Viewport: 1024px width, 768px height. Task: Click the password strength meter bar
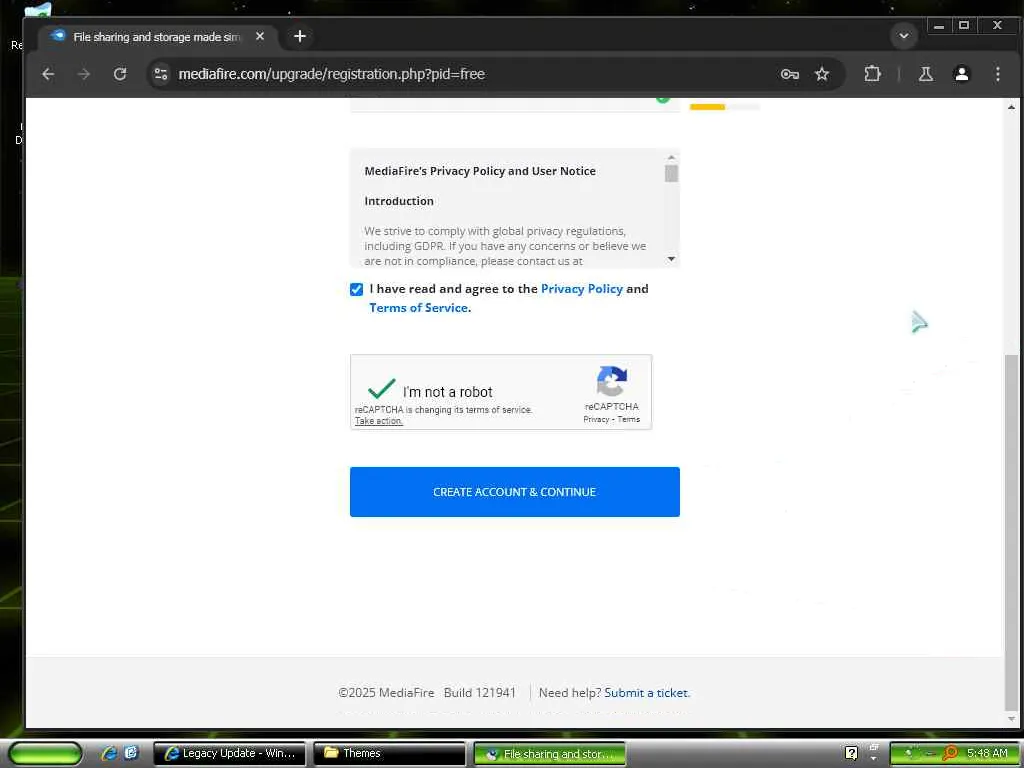point(725,107)
